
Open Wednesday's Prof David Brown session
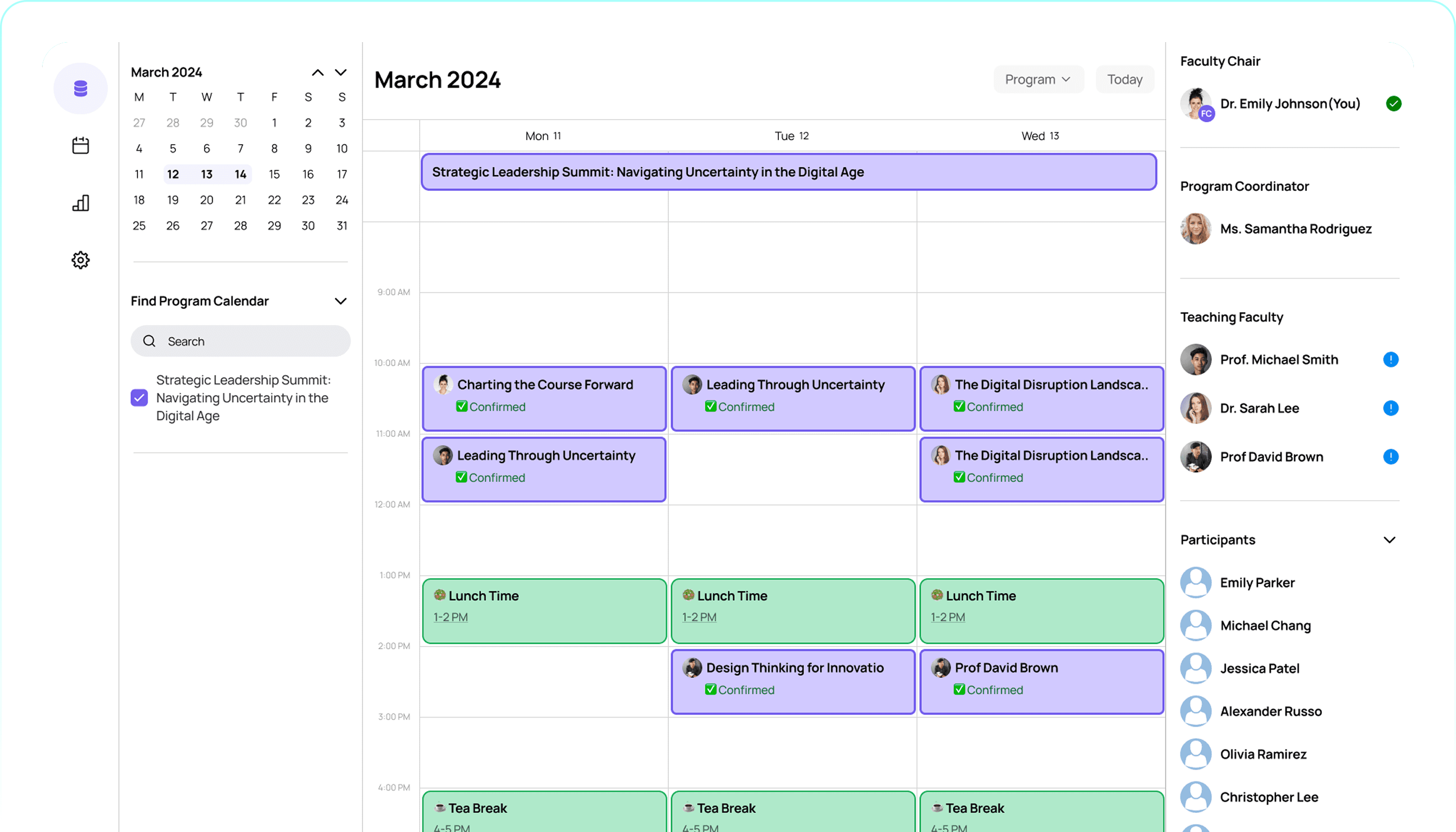click(1042, 682)
